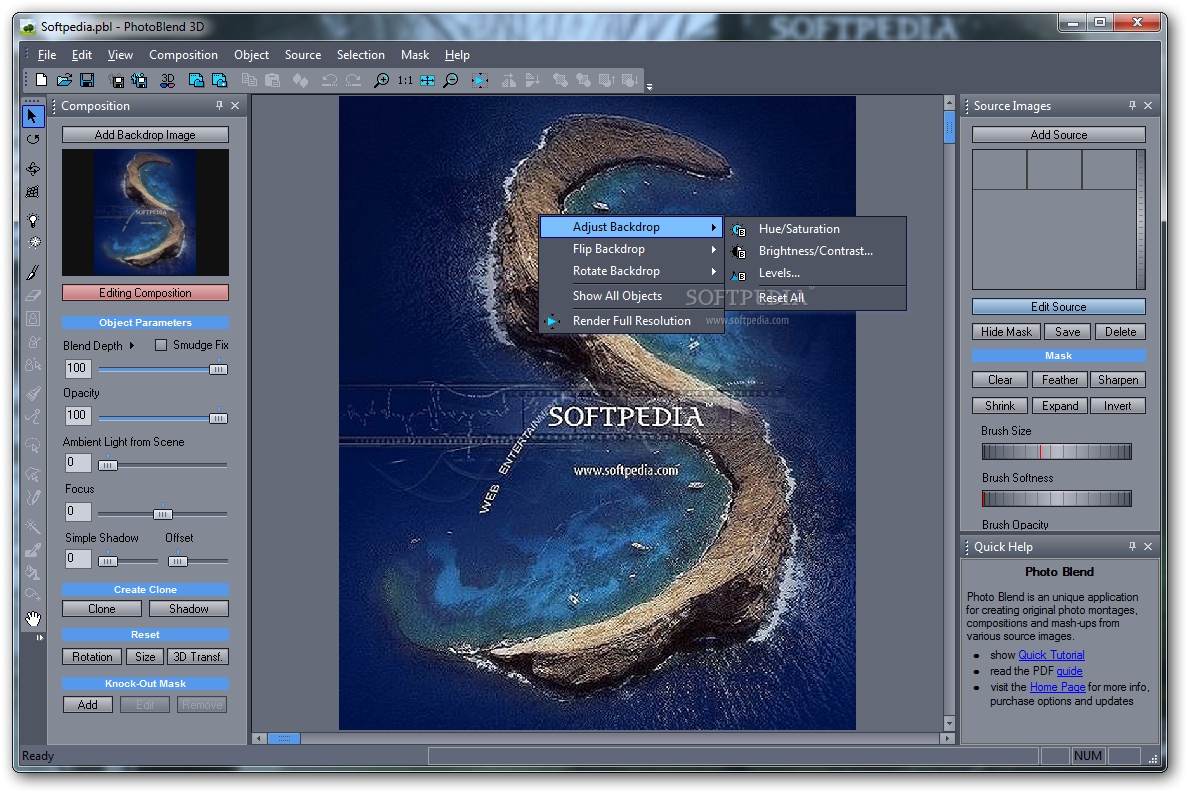
Task: Click the first blue backdrop icon
Action: tap(196, 80)
